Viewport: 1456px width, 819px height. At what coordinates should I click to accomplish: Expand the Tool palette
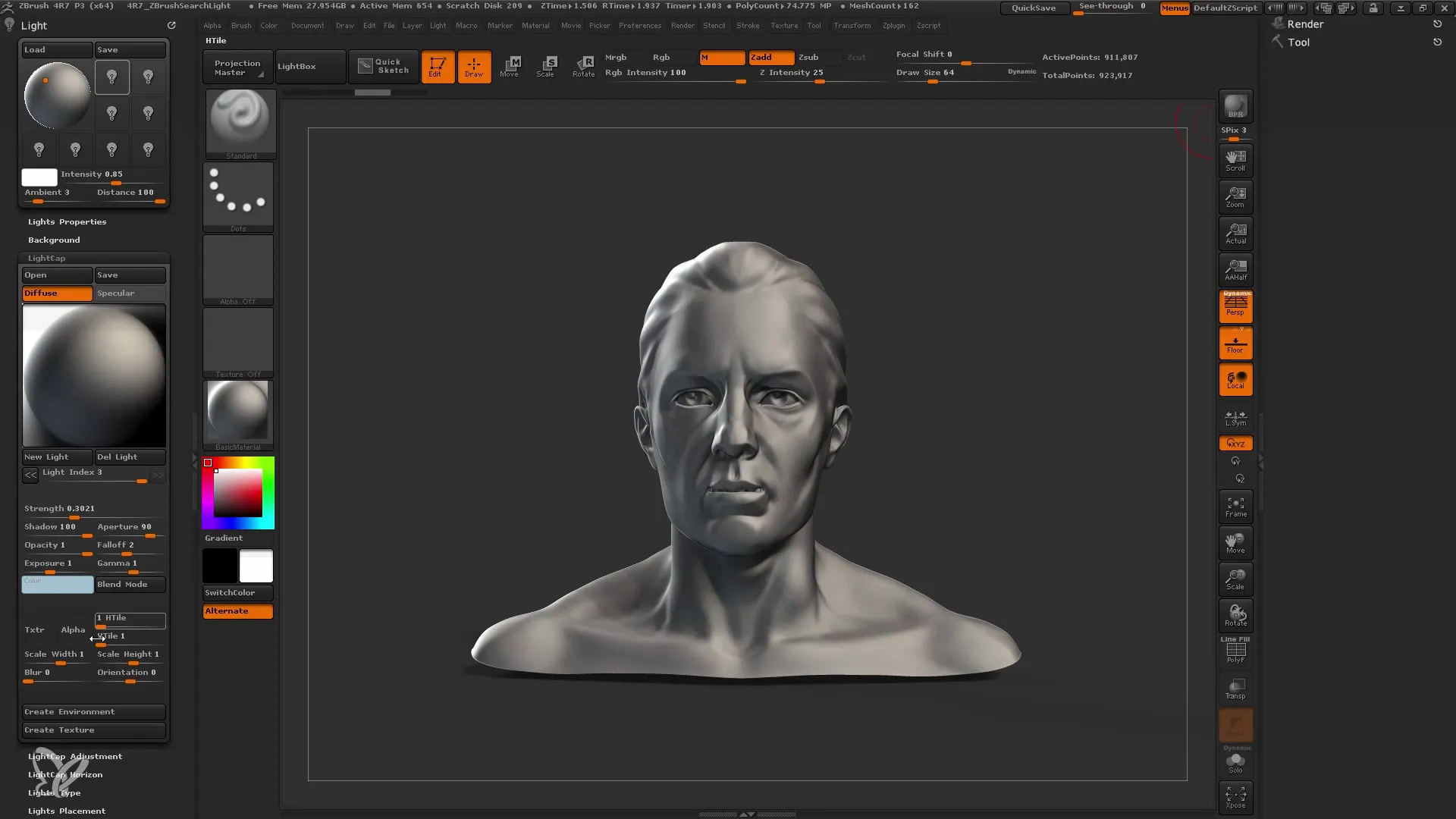point(1298,42)
